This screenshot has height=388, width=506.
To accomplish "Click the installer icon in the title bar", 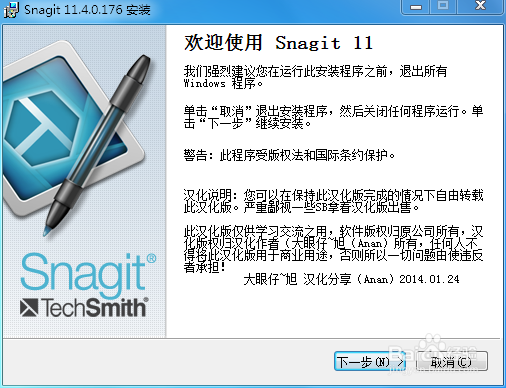I will (x=11, y=10).
